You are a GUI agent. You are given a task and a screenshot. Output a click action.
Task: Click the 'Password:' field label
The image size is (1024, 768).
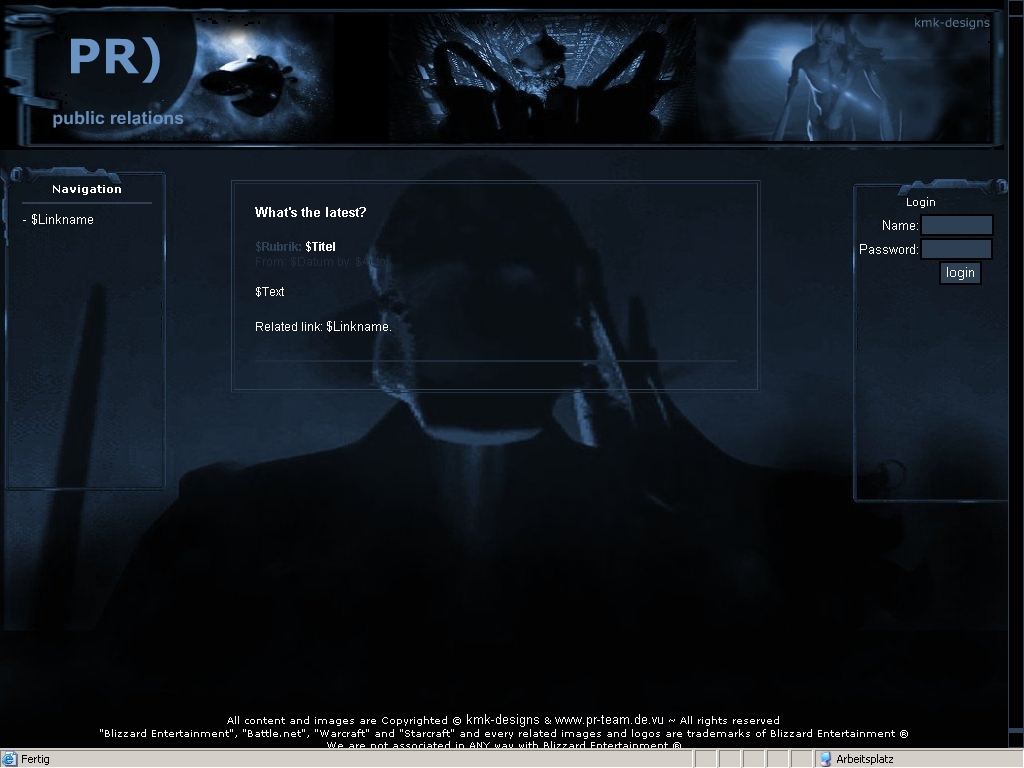point(889,249)
